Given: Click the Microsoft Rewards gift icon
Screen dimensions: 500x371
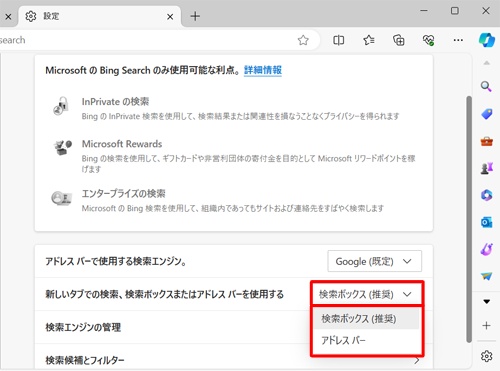Looking at the screenshot, I should click(62, 147).
